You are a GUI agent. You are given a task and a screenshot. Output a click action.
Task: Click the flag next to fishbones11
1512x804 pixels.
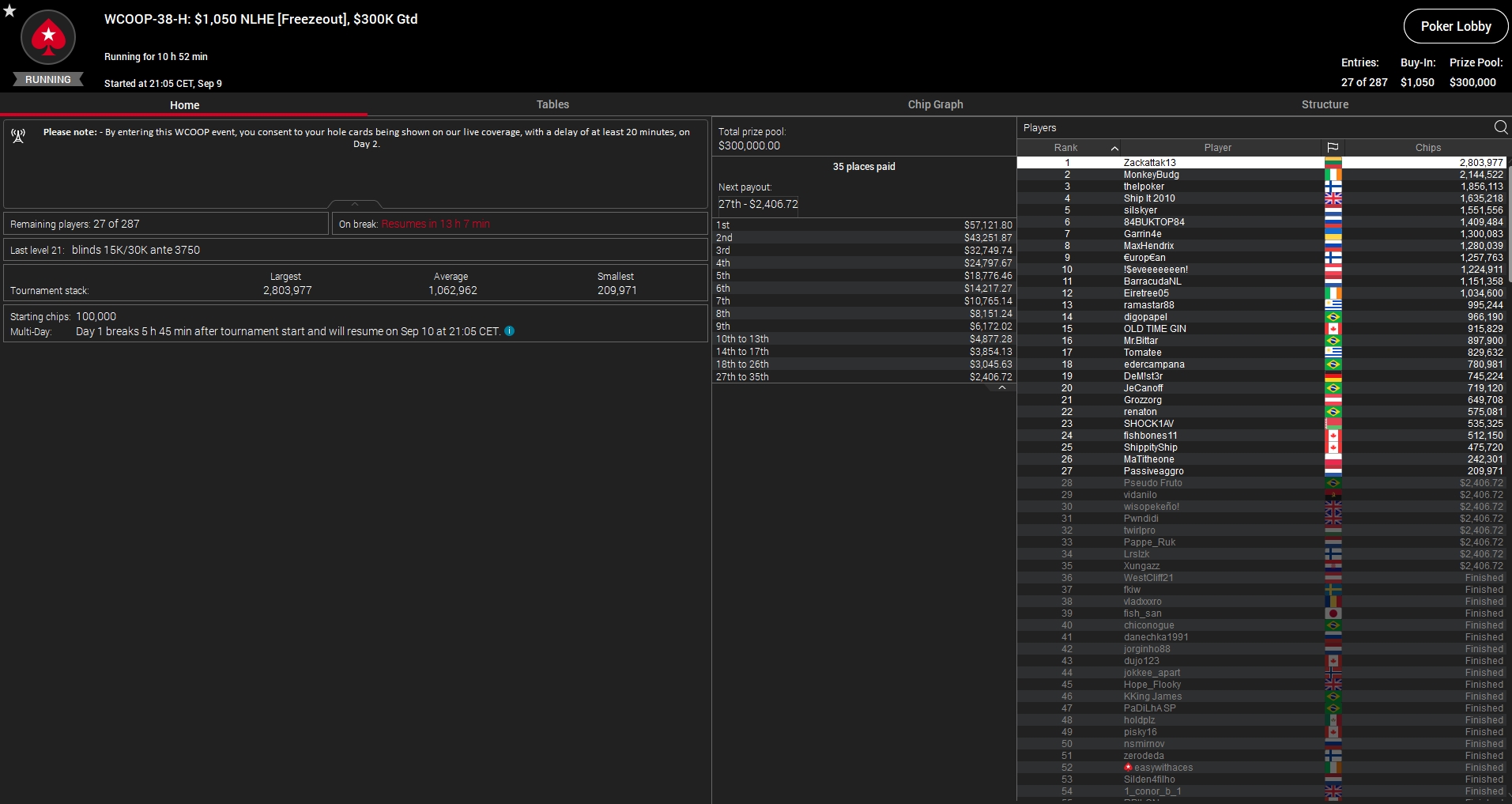[x=1333, y=436]
